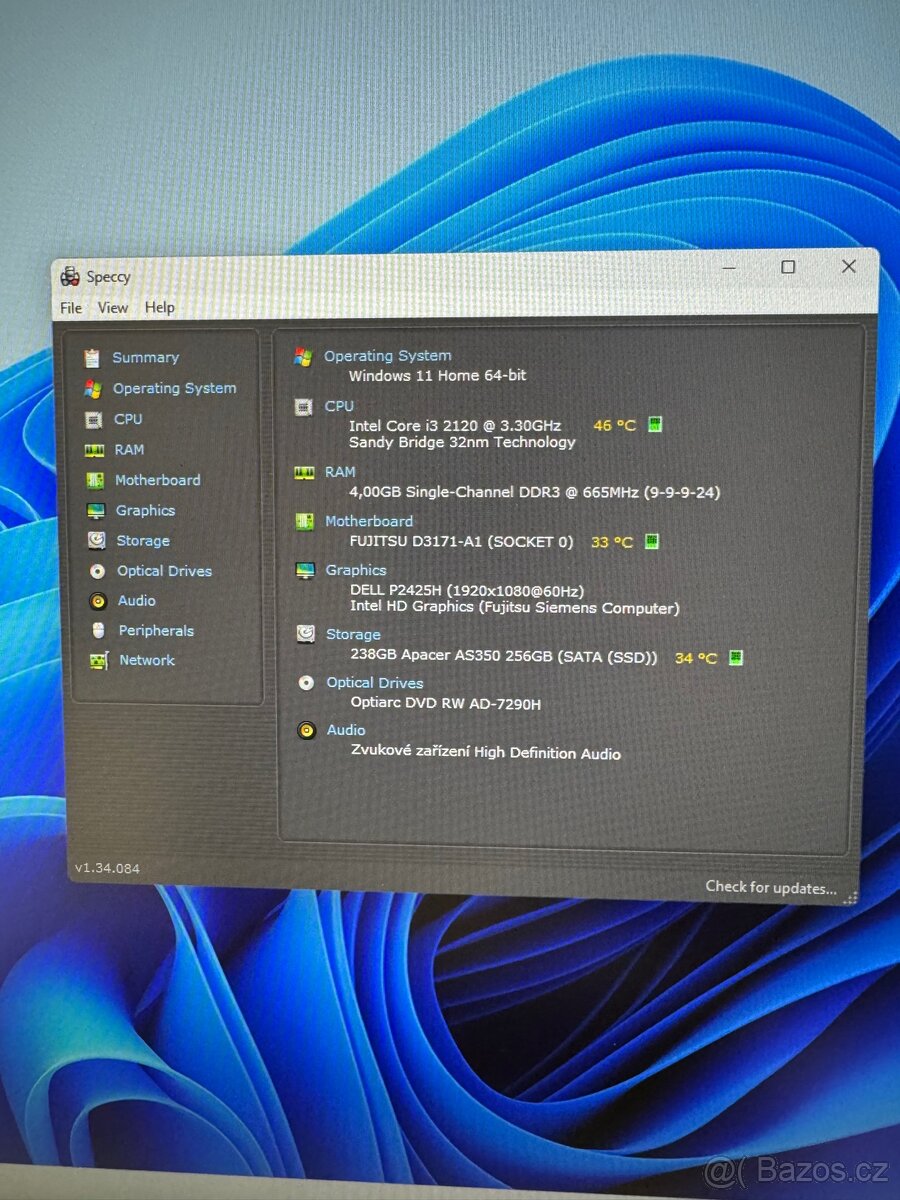
Task: Click the Operating System Windows flag sidebar icon
Action: pyautogui.click(x=93, y=389)
